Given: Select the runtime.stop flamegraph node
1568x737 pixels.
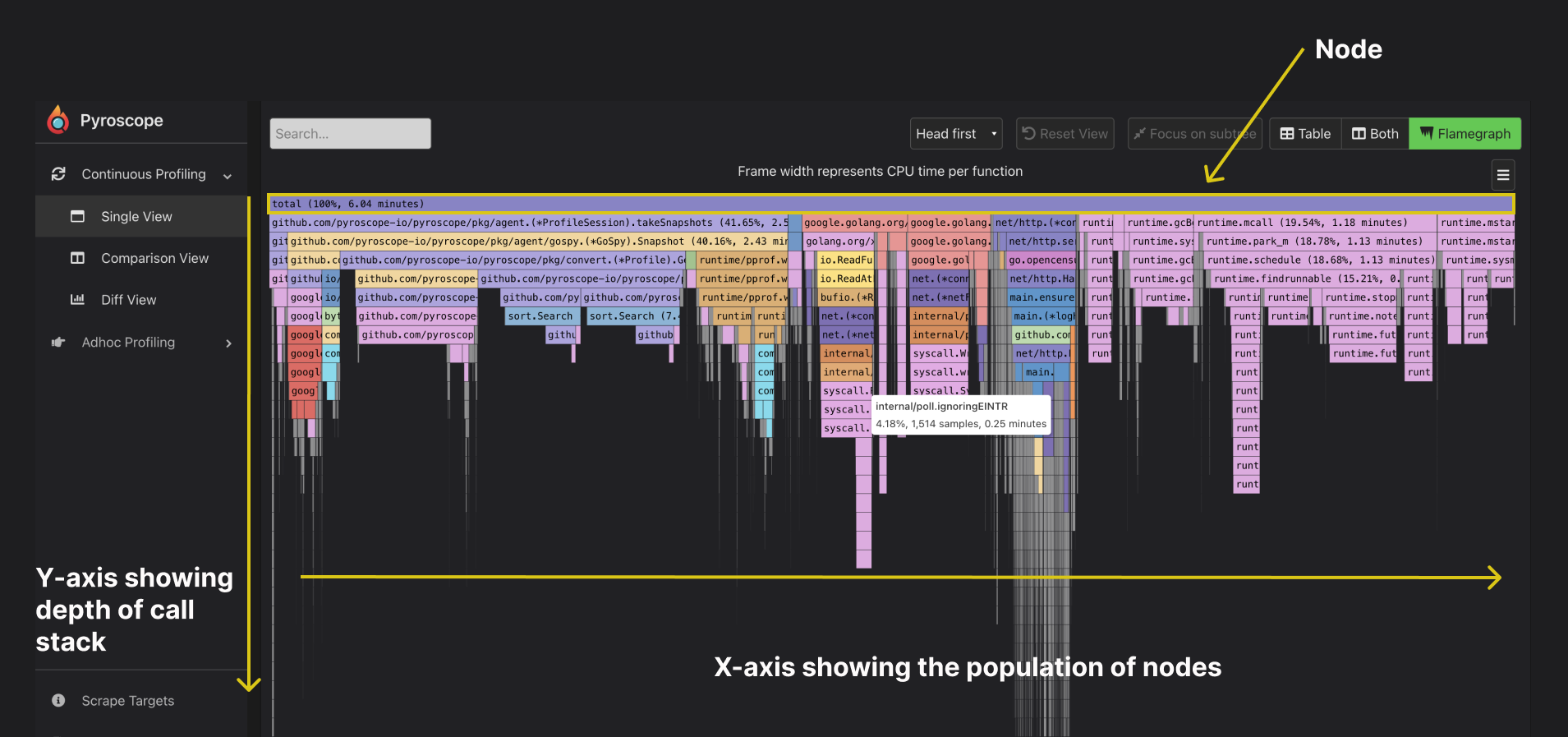Looking at the screenshot, I should click(x=1360, y=297).
